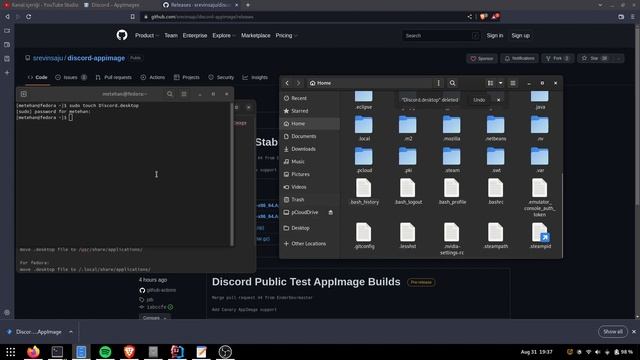This screenshot has height=360, width=640.
Task: Open the file manager hamburger menu
Action: tap(513, 83)
